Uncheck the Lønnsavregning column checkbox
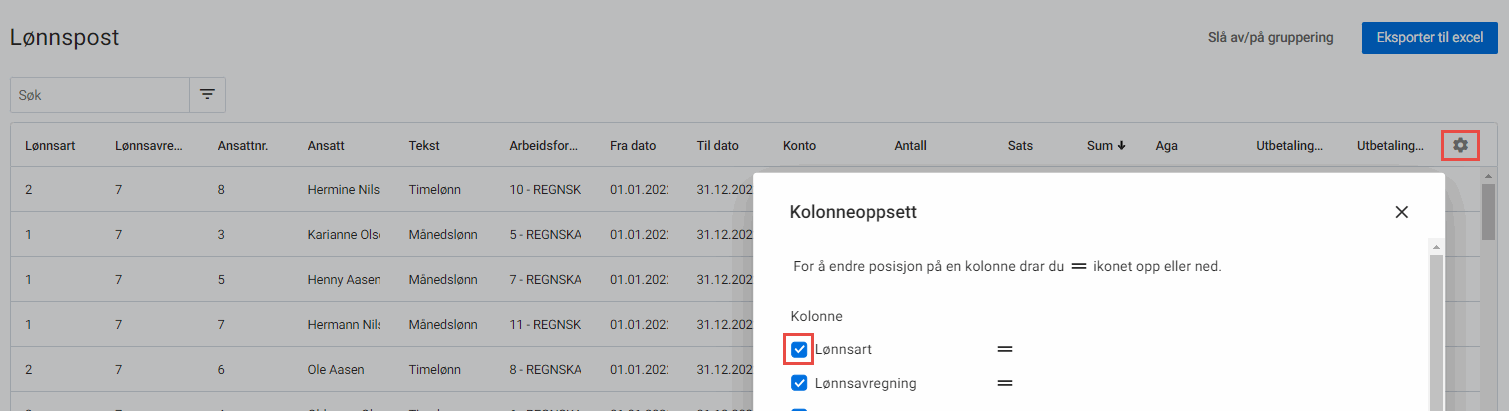The height and width of the screenshot is (411, 1509). (x=799, y=383)
